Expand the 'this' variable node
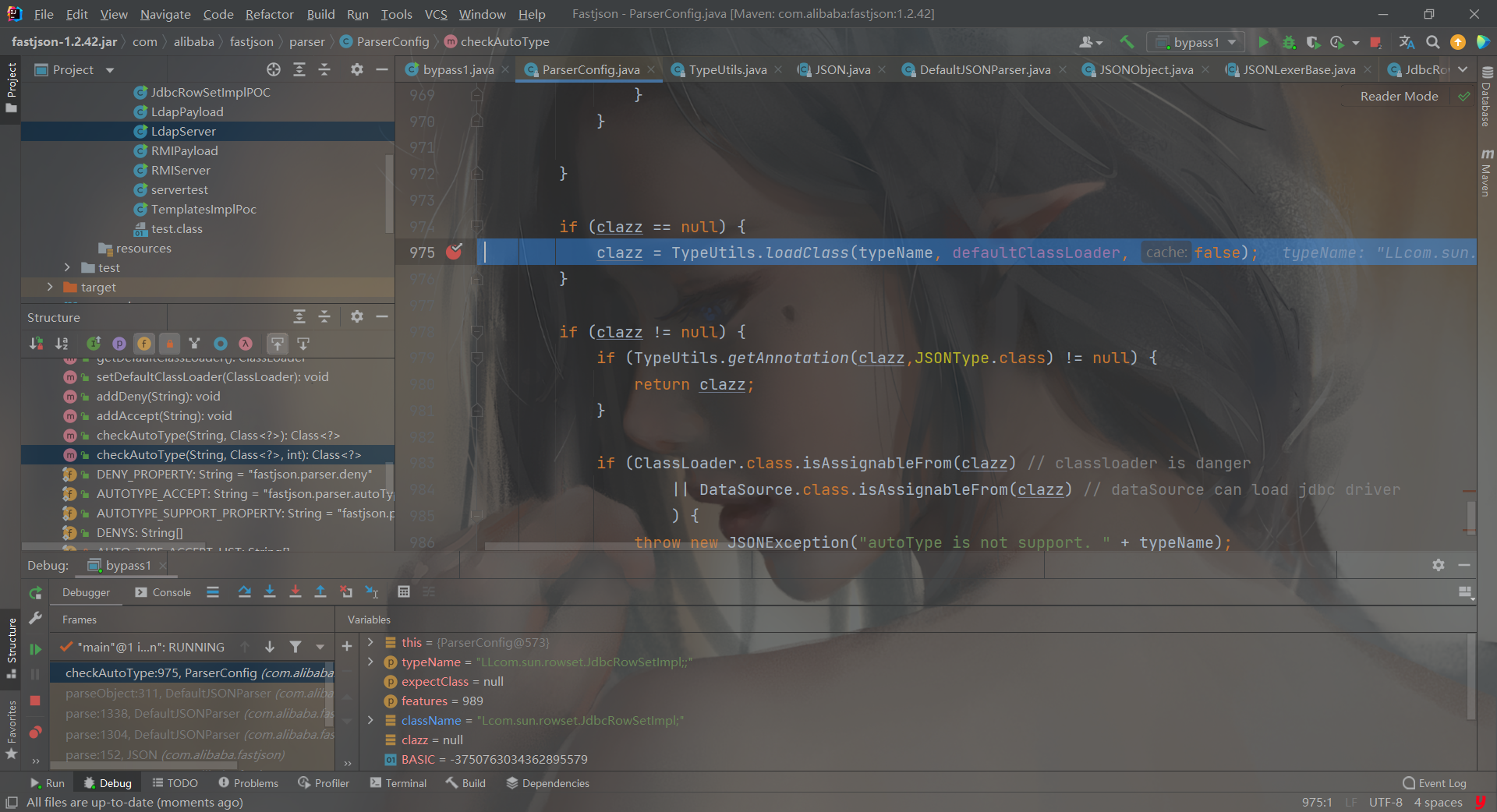The image size is (1497, 812). pos(370,642)
